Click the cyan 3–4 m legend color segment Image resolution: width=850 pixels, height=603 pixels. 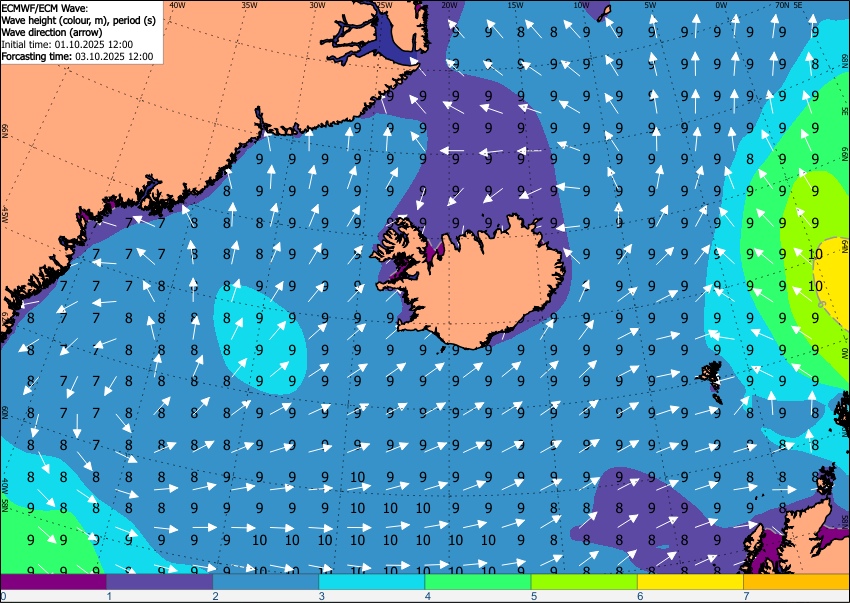point(372,582)
